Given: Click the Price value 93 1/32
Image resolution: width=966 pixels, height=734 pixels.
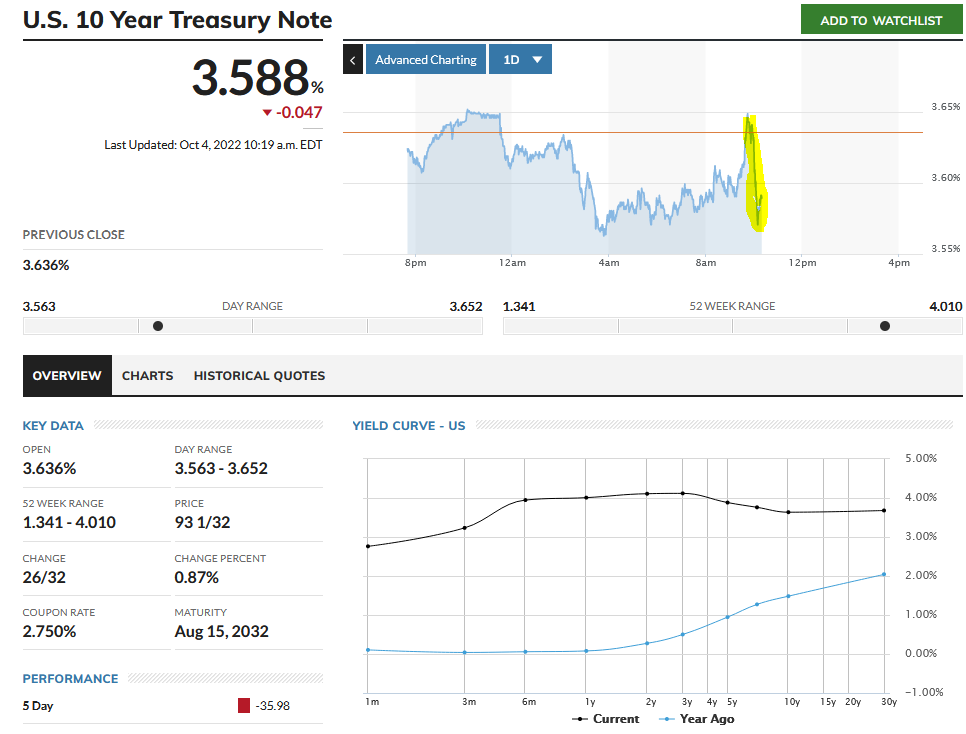Looking at the screenshot, I should 202,523.
